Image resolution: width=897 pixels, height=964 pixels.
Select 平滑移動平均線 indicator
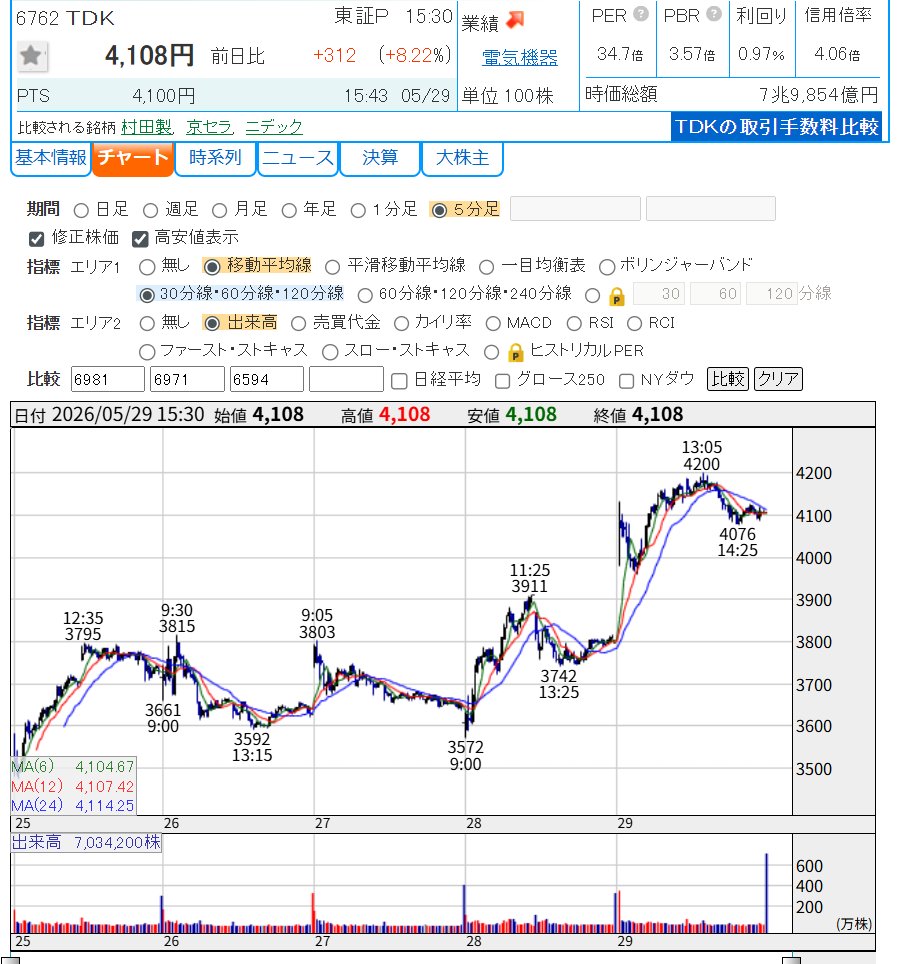[333, 267]
